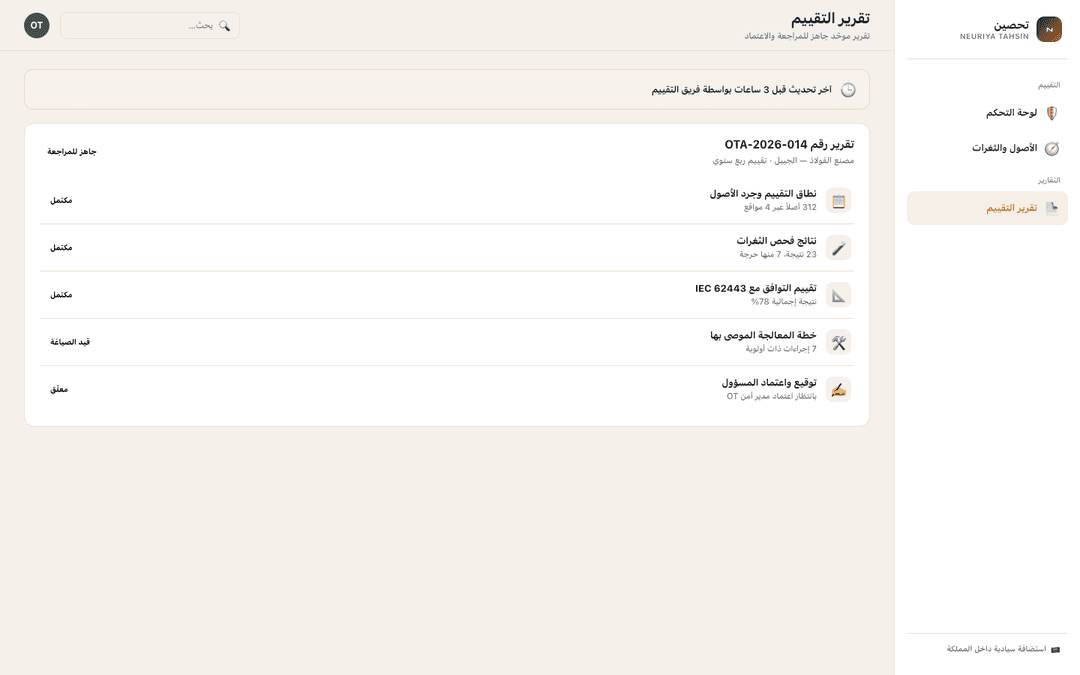Image resolution: width=1080 pixels, height=675 pixels.
Task: Click the معلّق status on approval row
Action: [x=59, y=389]
